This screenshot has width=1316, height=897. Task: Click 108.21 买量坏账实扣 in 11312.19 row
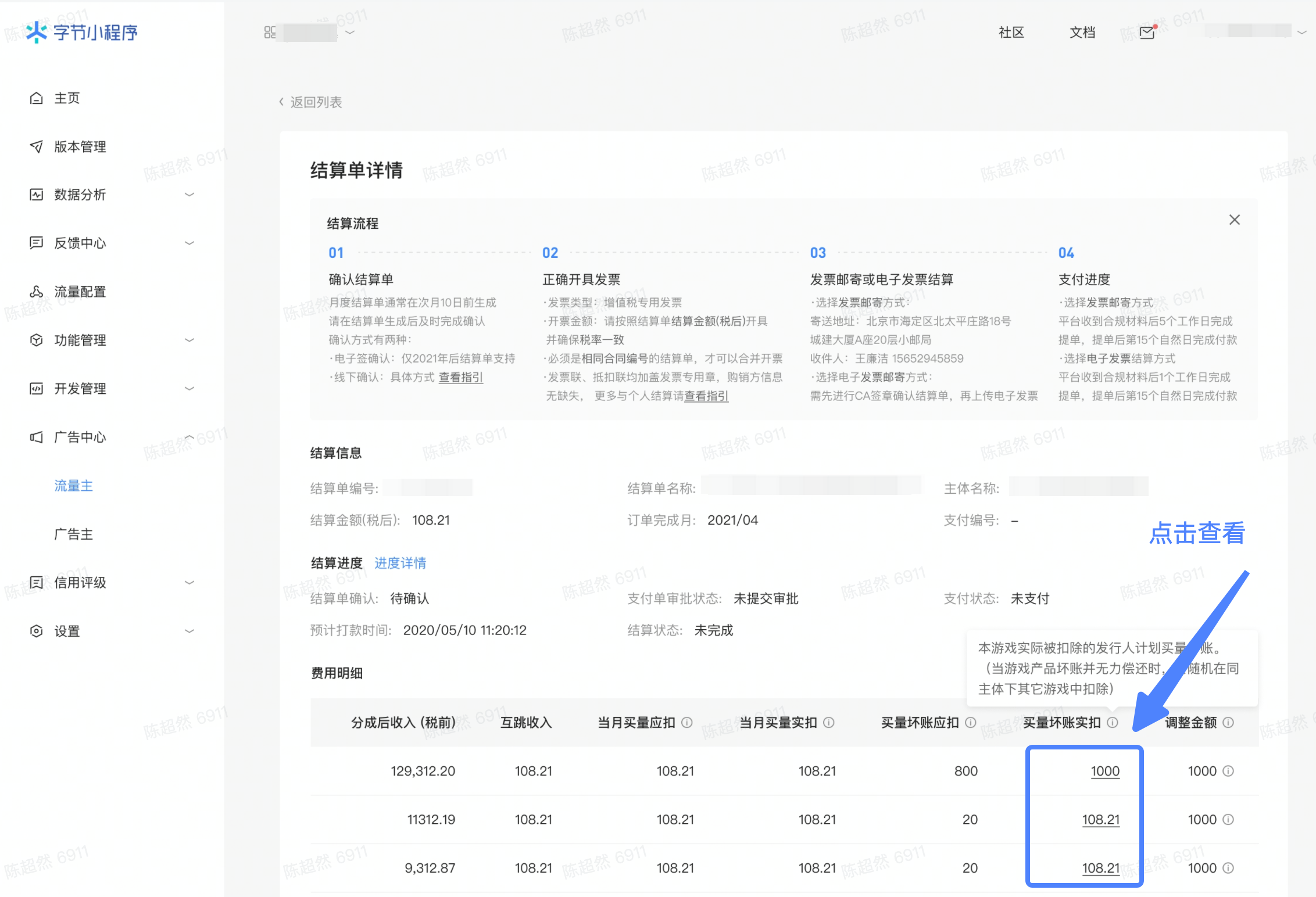point(1101,819)
